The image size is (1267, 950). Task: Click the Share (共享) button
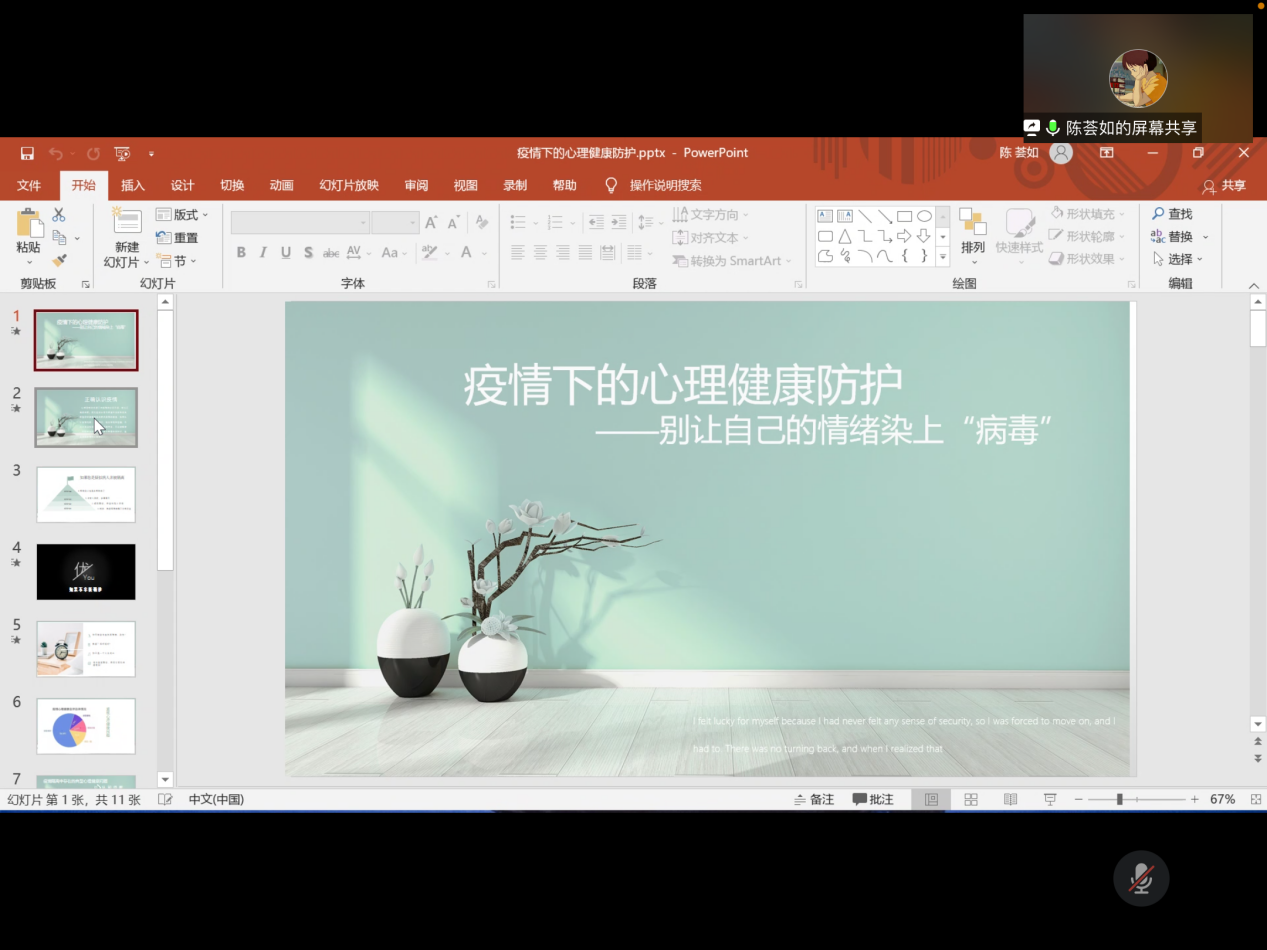[x=1225, y=186]
